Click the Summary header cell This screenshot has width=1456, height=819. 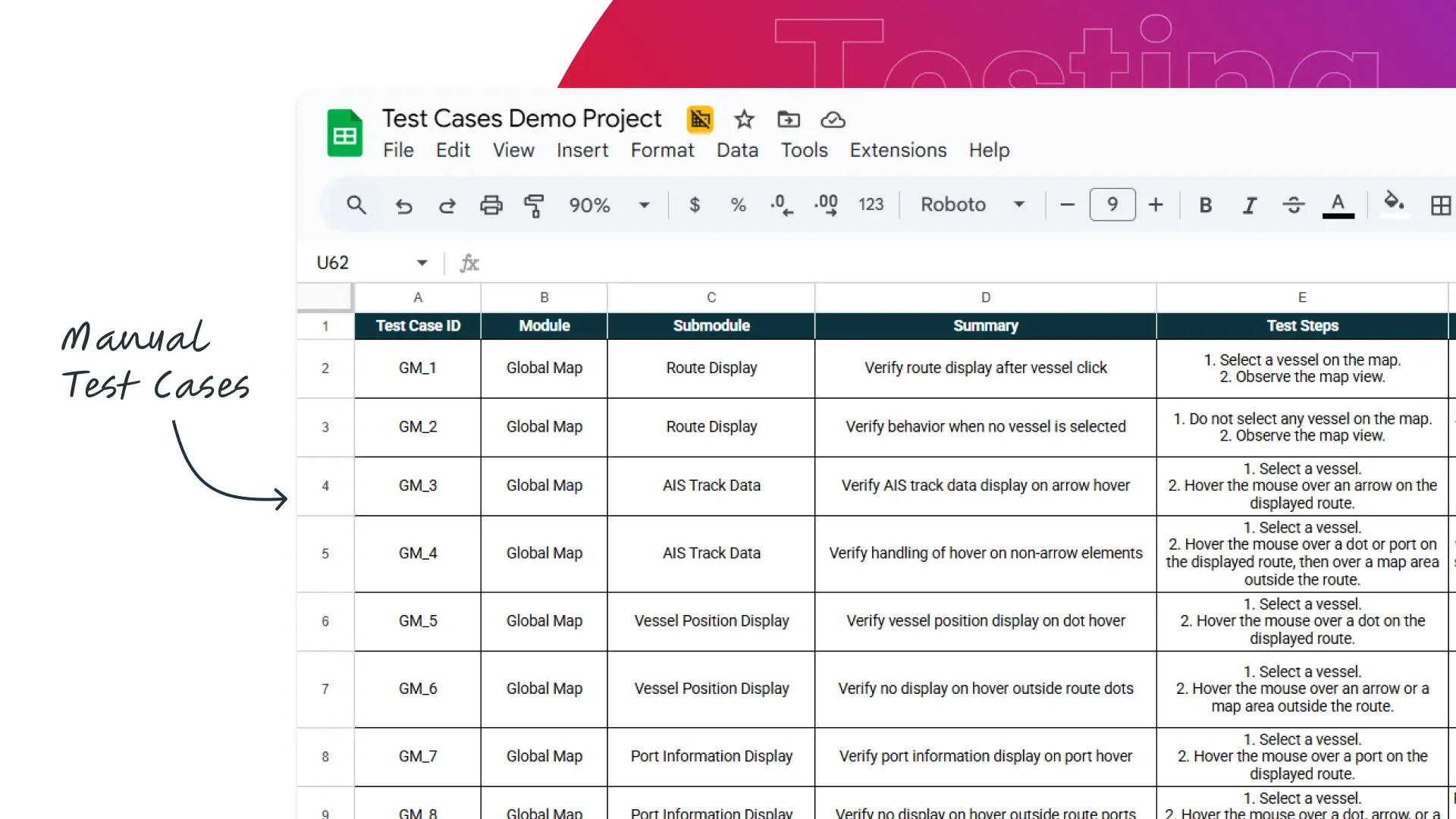click(x=985, y=326)
